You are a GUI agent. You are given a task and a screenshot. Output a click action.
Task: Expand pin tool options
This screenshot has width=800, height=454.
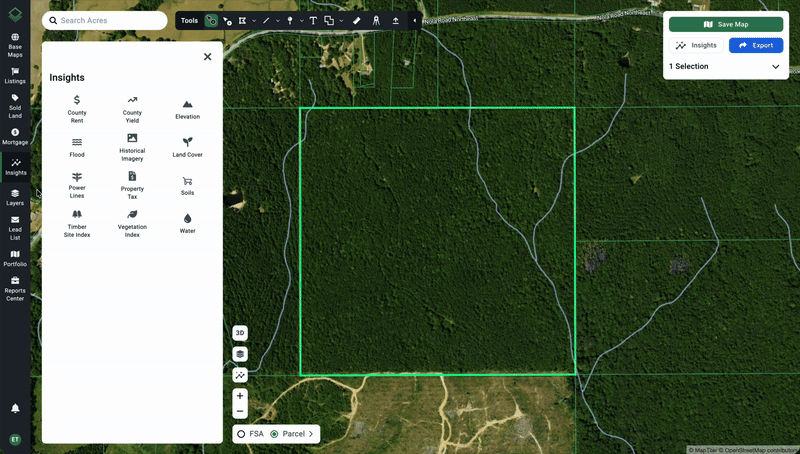click(302, 21)
